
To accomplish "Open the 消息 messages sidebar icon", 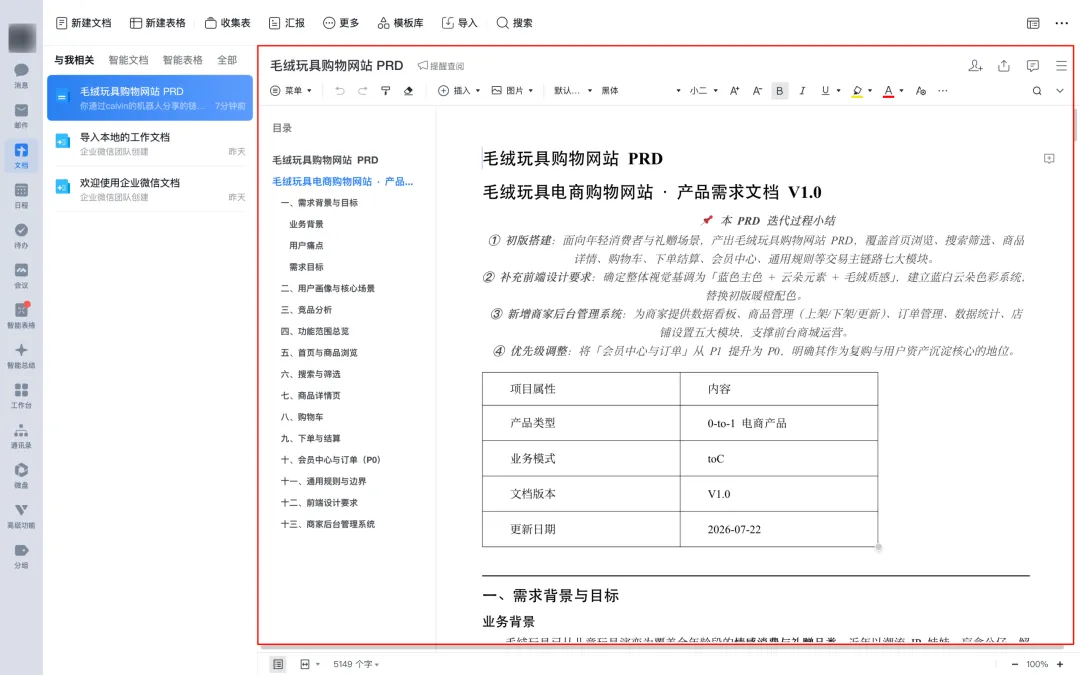I will [x=21, y=75].
